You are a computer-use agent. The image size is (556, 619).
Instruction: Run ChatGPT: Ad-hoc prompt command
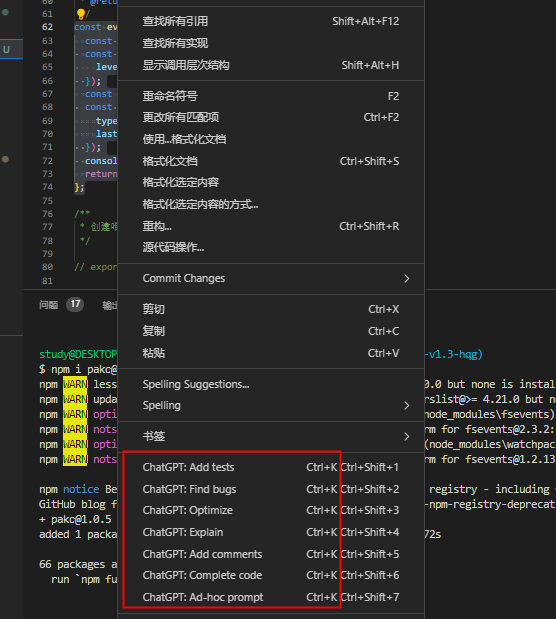(271, 597)
